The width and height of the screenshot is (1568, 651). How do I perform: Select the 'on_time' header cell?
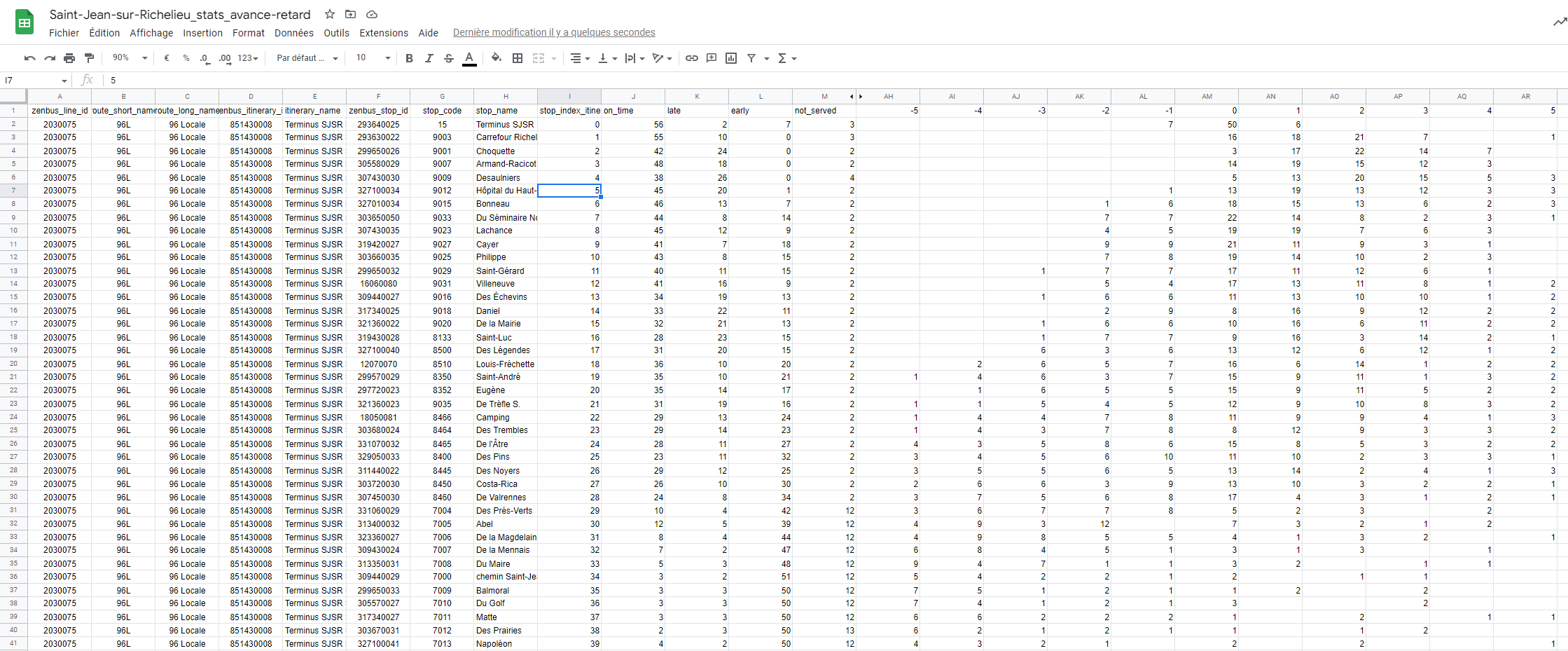tap(633, 111)
